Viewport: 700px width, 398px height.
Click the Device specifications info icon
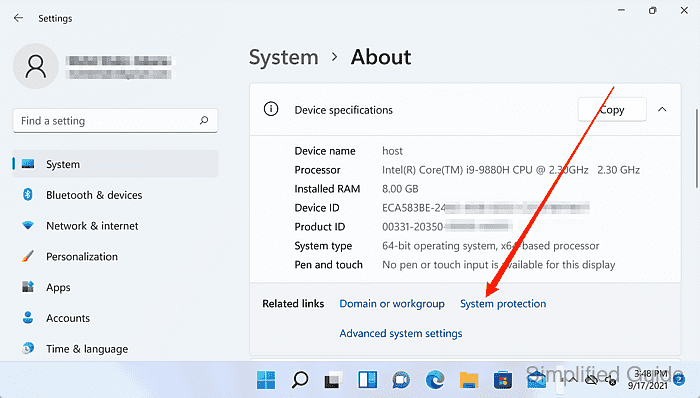pos(271,109)
